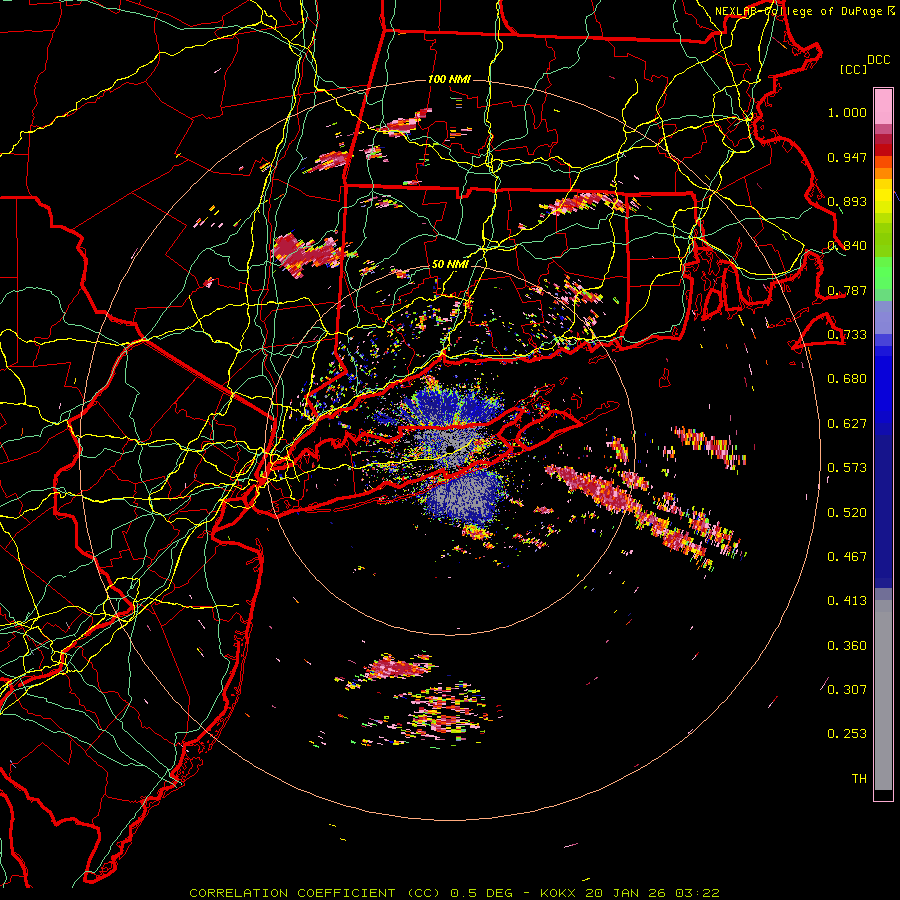Select the 0.467 scale value
This screenshot has height=900, width=900.
847,556
